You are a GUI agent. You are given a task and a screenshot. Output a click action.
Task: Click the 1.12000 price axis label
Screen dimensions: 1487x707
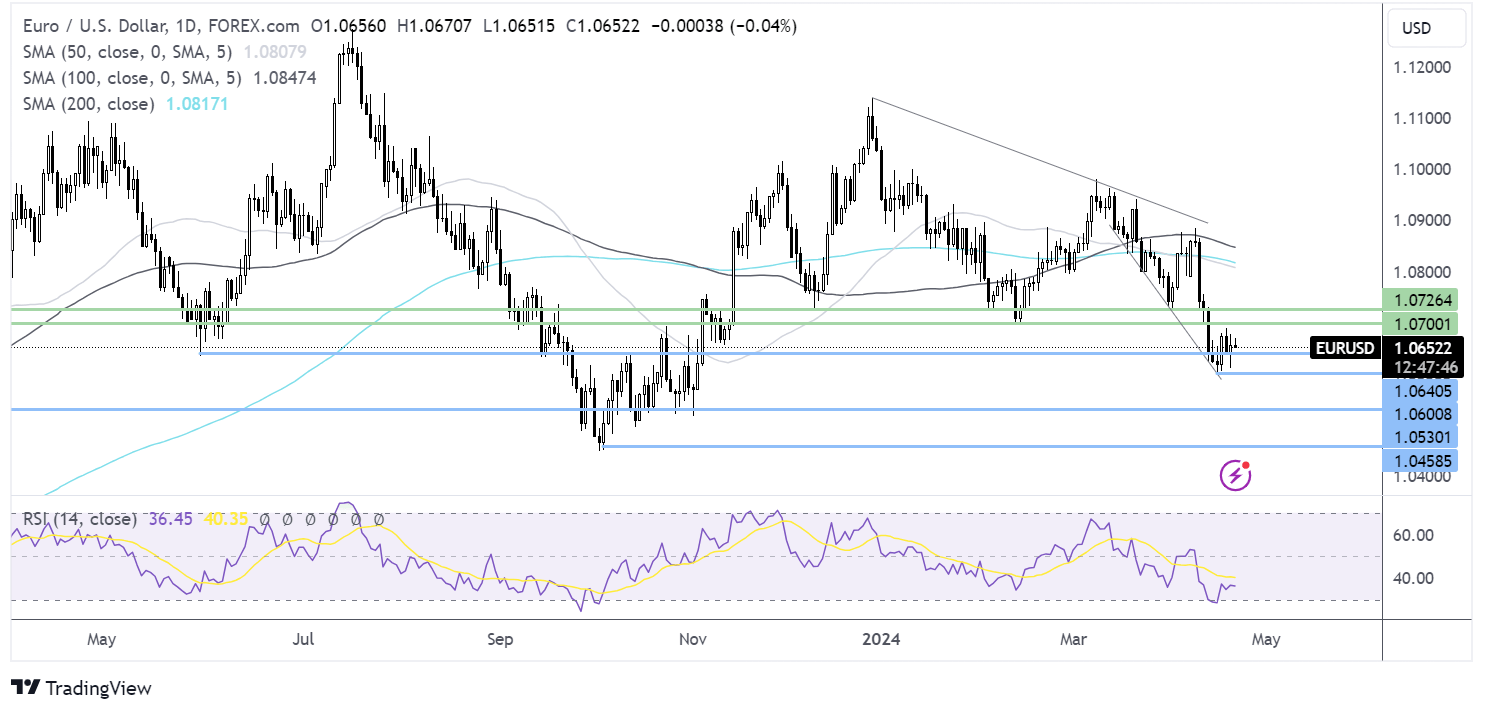coord(1424,67)
